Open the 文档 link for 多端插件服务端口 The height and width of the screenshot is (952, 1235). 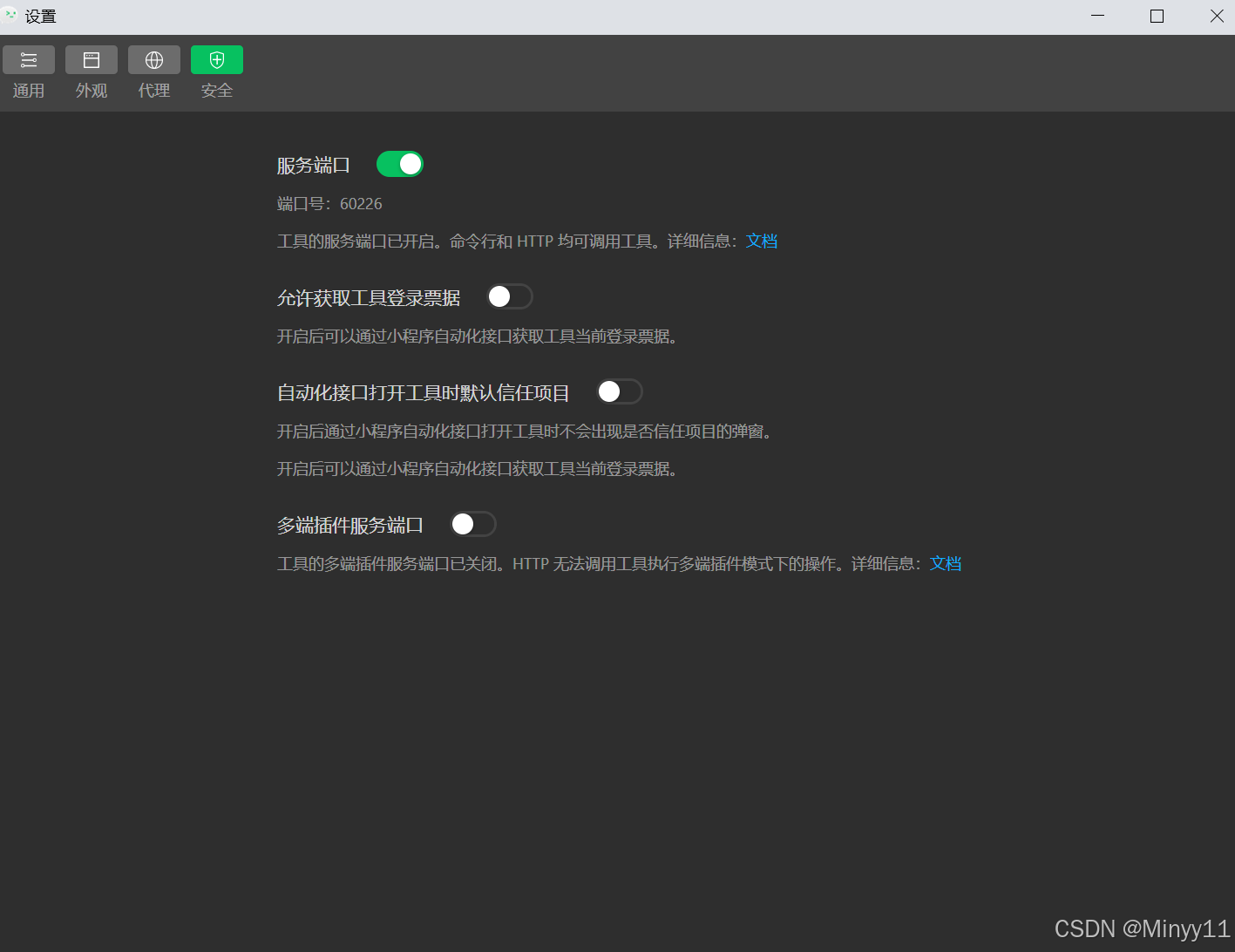[x=946, y=564]
